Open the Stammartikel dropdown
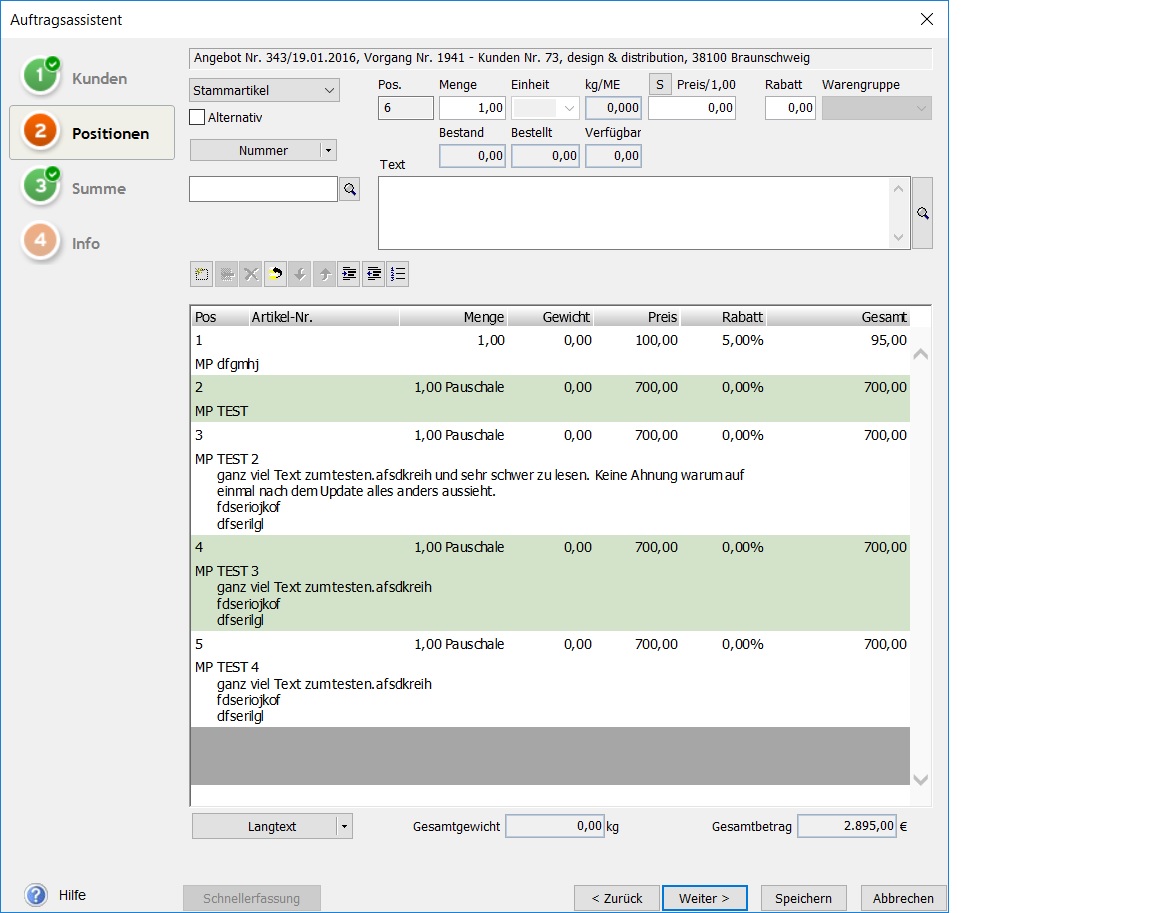 (x=264, y=90)
